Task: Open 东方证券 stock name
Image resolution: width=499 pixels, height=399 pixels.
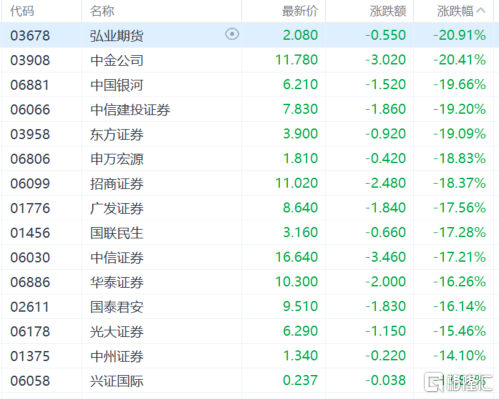Action: pyautogui.click(x=117, y=134)
